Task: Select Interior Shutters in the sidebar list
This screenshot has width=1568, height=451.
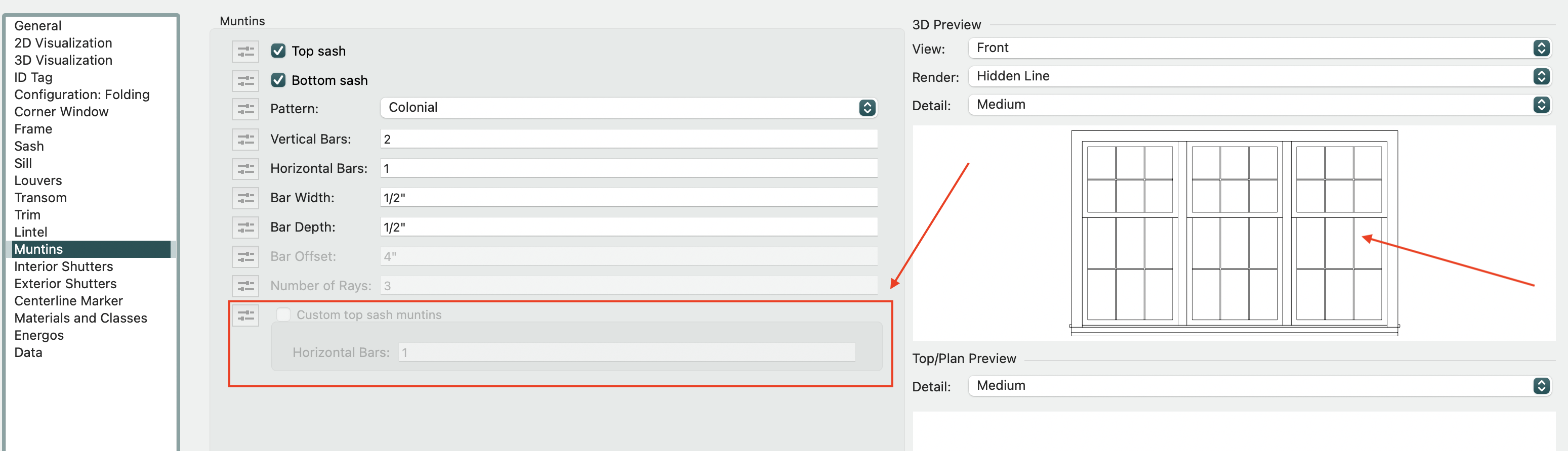Action: (63, 267)
